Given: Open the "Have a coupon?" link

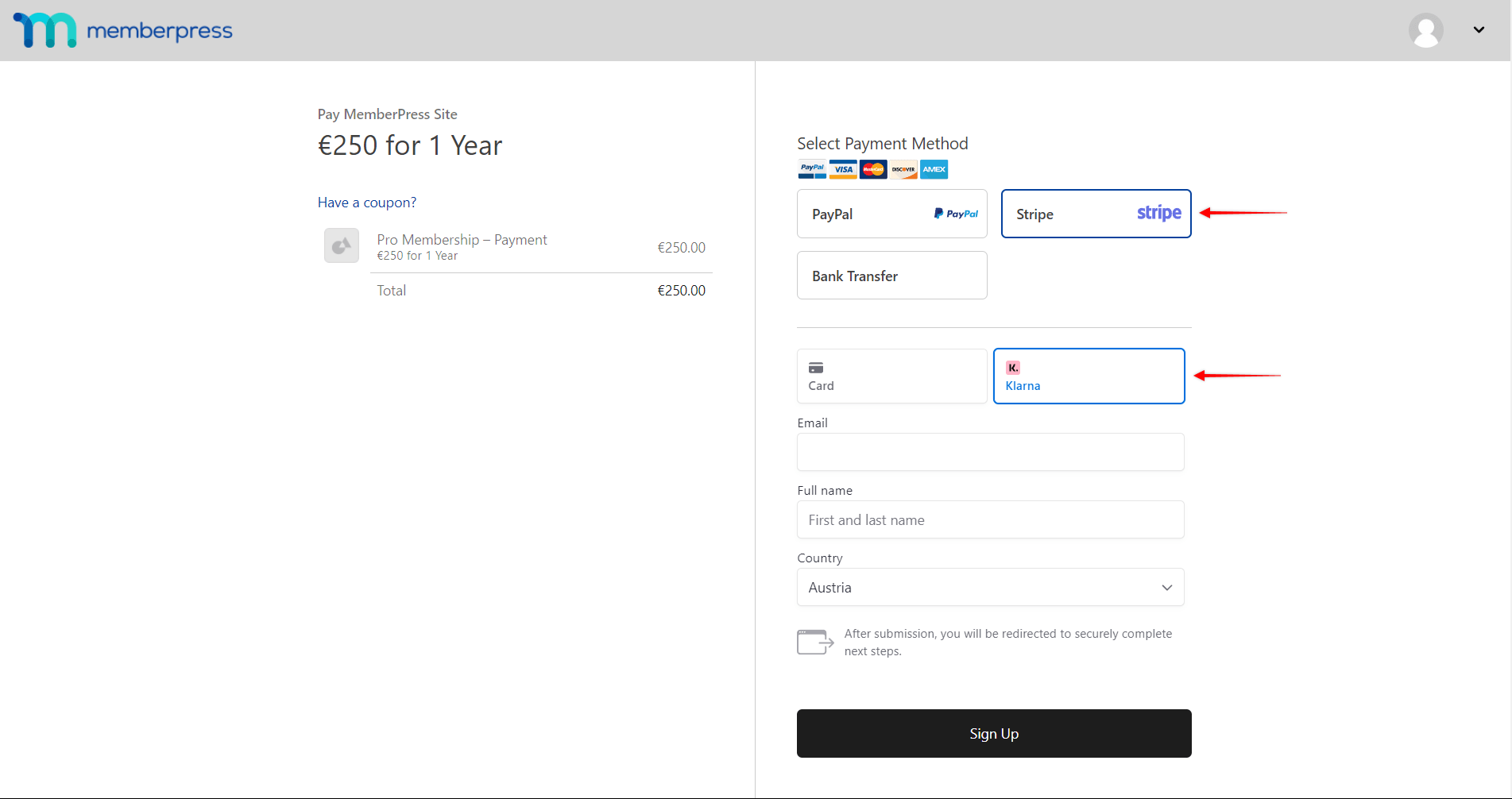Looking at the screenshot, I should coord(367,203).
